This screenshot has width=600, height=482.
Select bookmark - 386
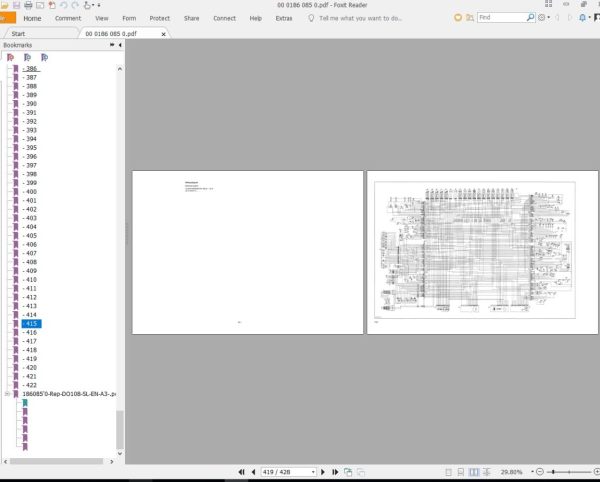point(30,68)
